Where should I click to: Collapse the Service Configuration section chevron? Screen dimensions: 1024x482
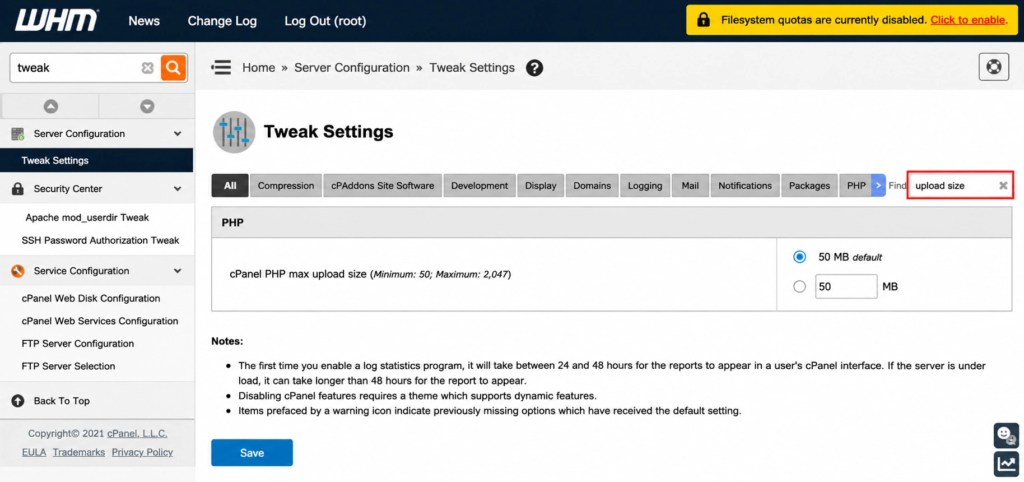coord(178,271)
